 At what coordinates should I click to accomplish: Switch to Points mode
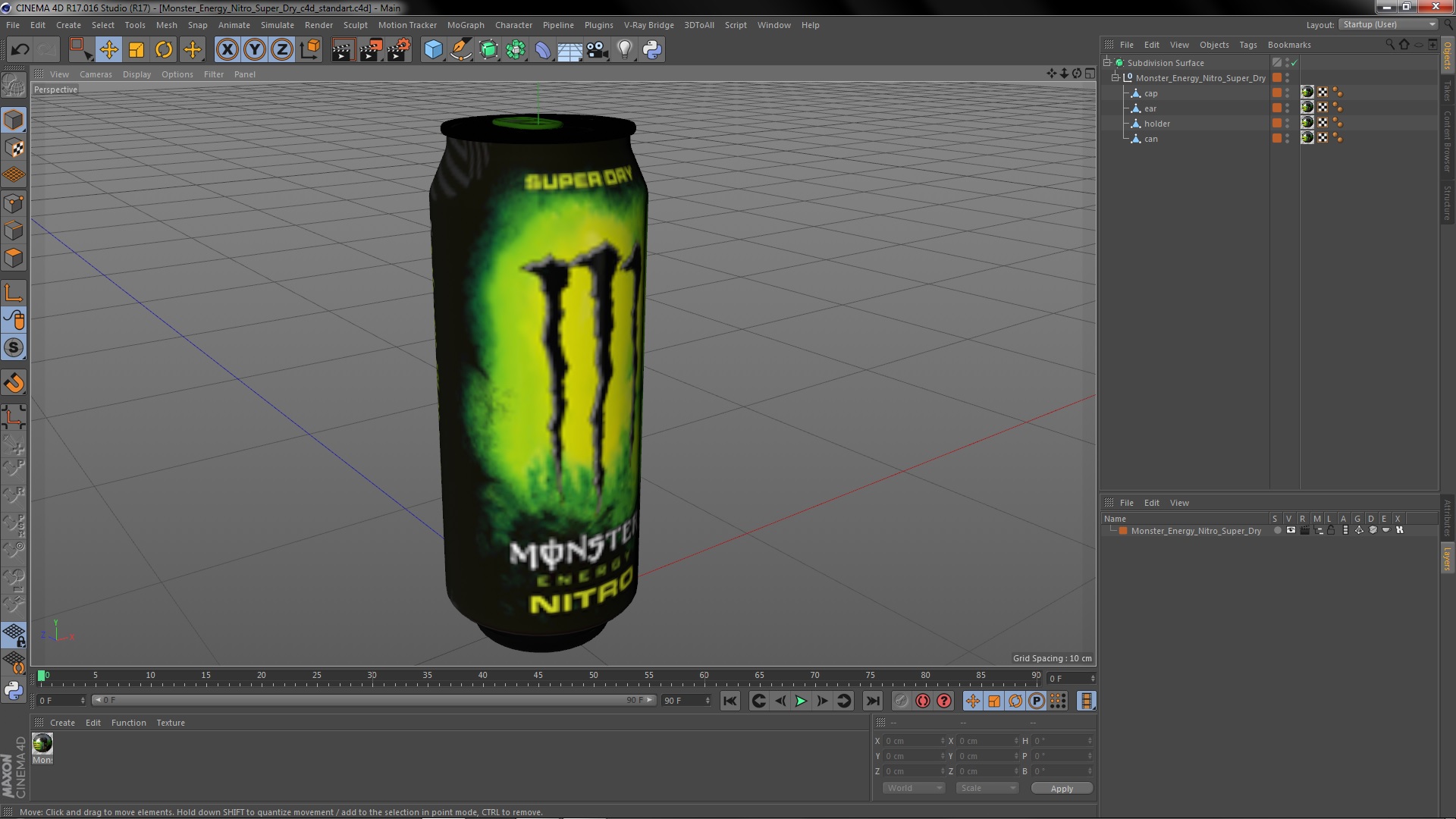(14, 203)
